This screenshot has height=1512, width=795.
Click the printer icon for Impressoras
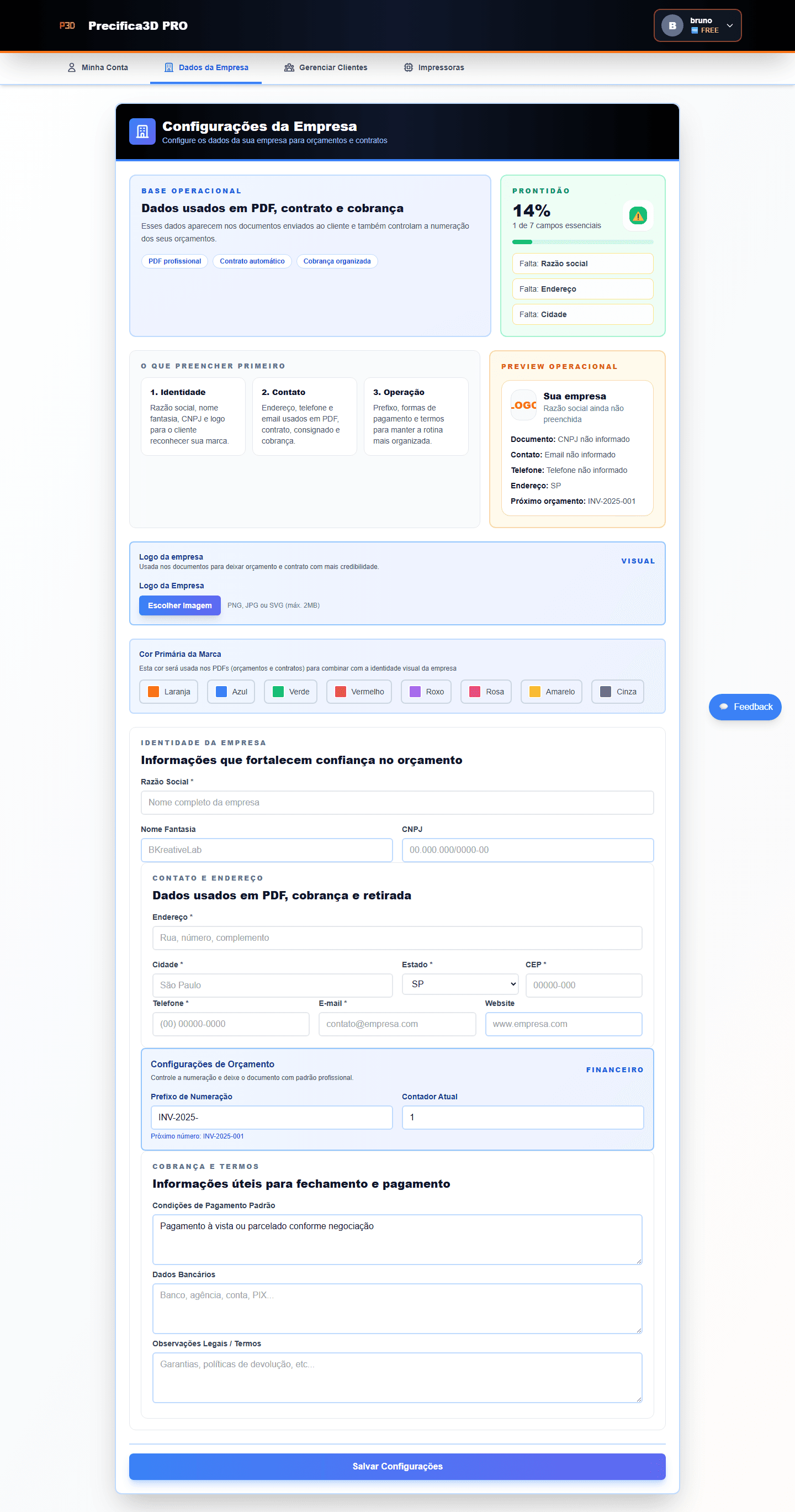point(409,67)
